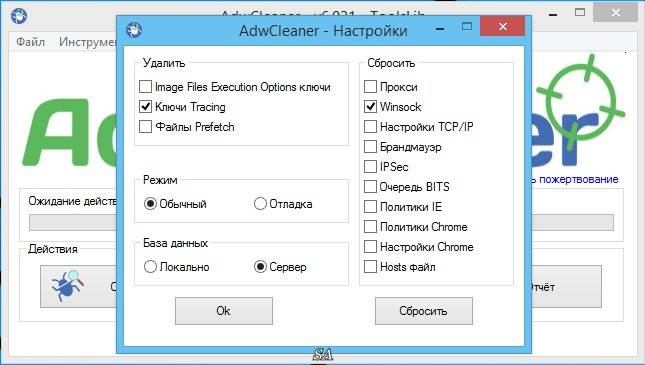Close the Настройки dialog
The image size is (645, 365).
point(502,26)
